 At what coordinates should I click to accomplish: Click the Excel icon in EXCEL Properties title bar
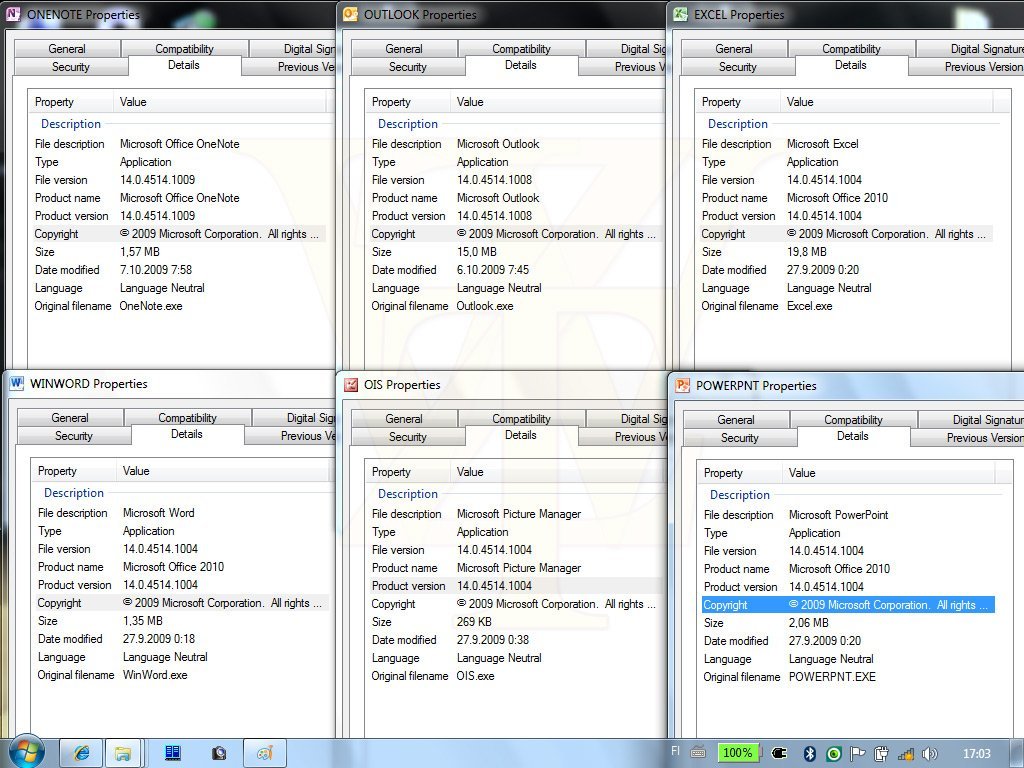pos(680,14)
